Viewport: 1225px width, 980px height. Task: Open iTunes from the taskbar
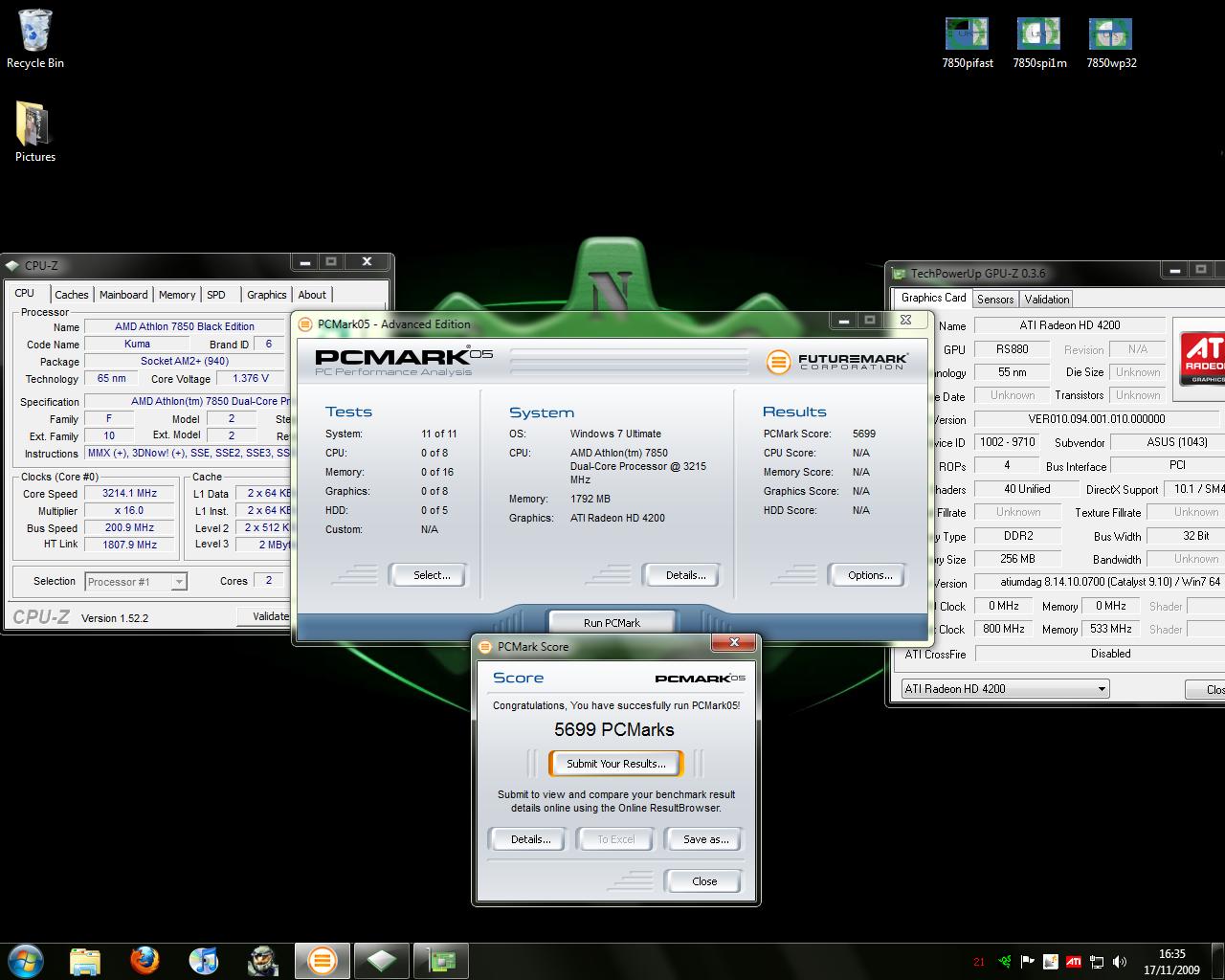pyautogui.click(x=204, y=960)
